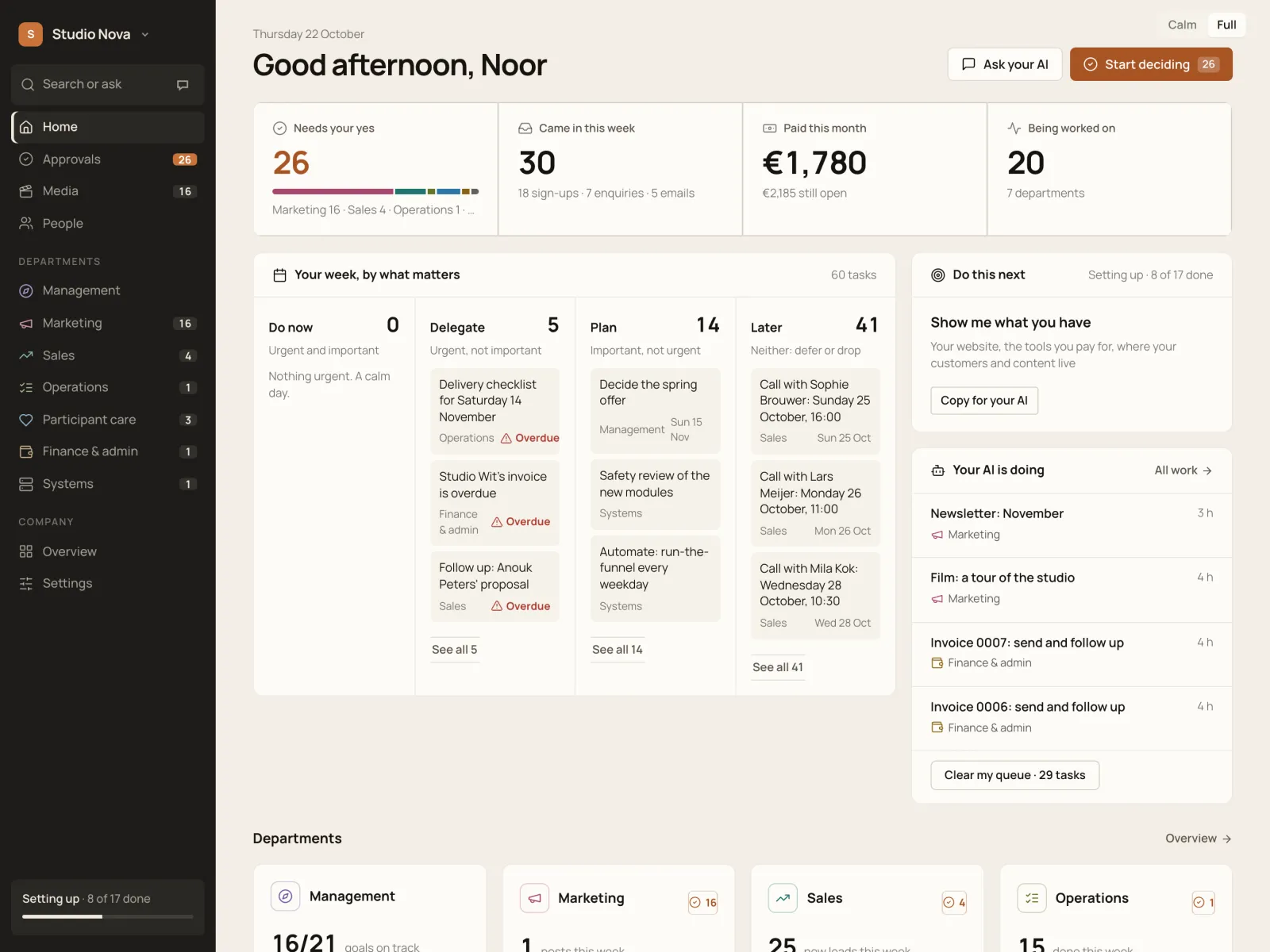Click the Studio Nova logo icon
The height and width of the screenshot is (952, 1270).
(30, 34)
